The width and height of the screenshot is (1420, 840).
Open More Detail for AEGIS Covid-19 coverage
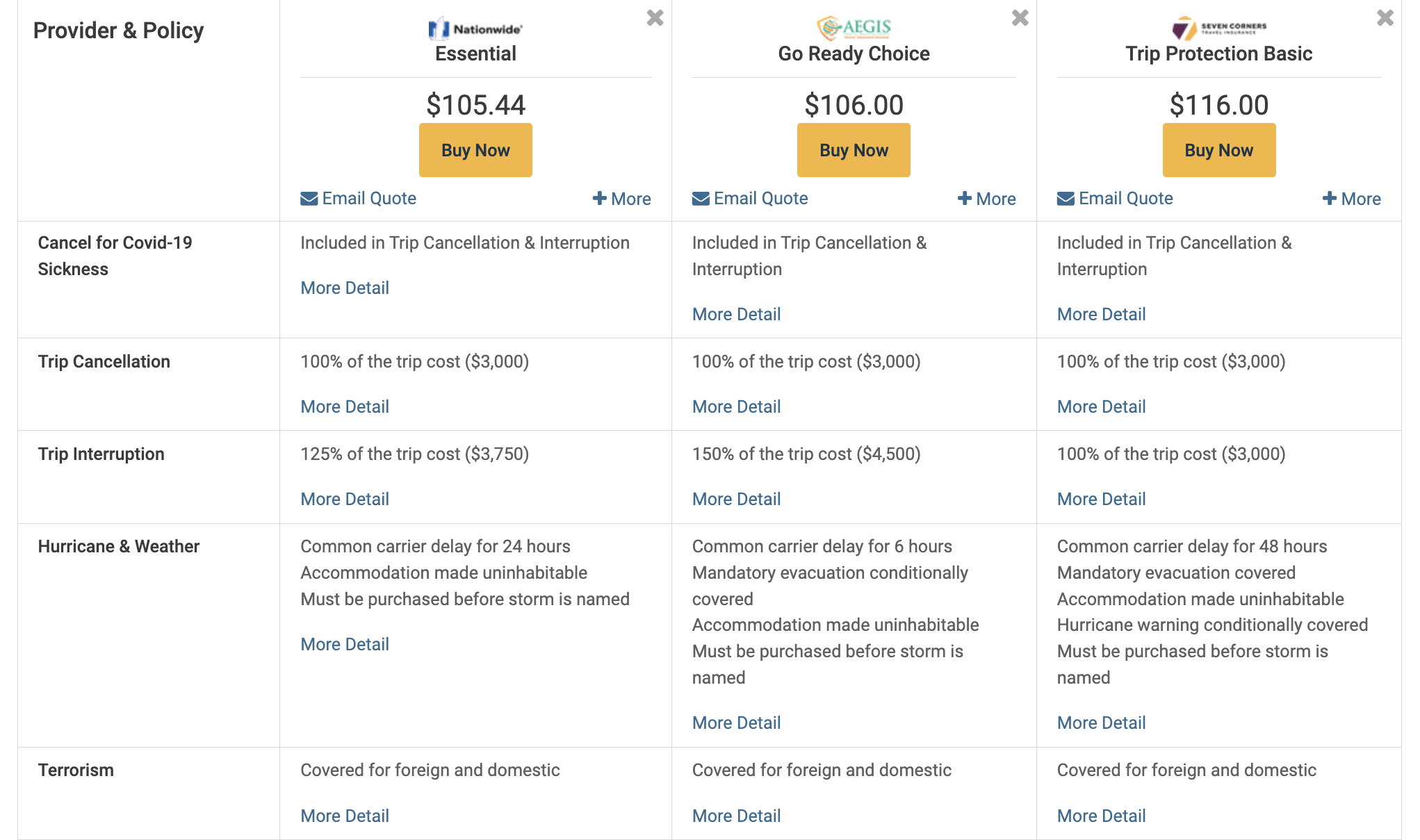(737, 314)
